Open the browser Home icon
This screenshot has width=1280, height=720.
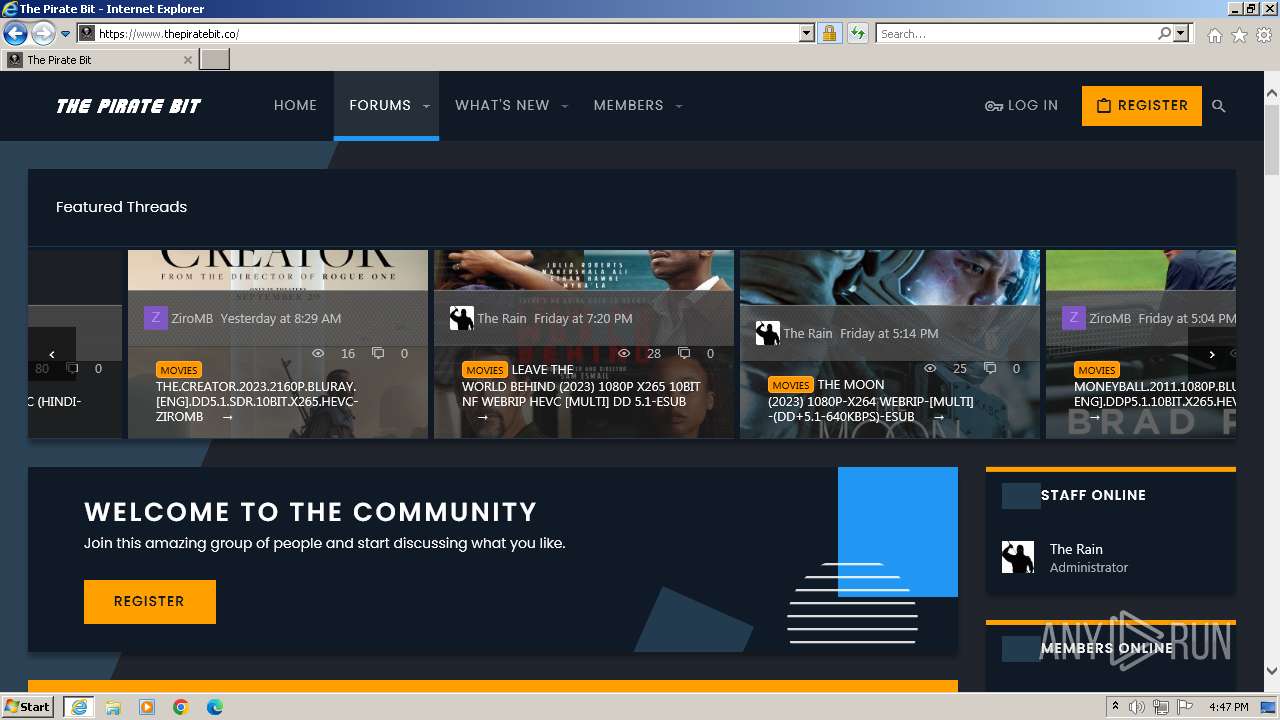coord(1214,35)
